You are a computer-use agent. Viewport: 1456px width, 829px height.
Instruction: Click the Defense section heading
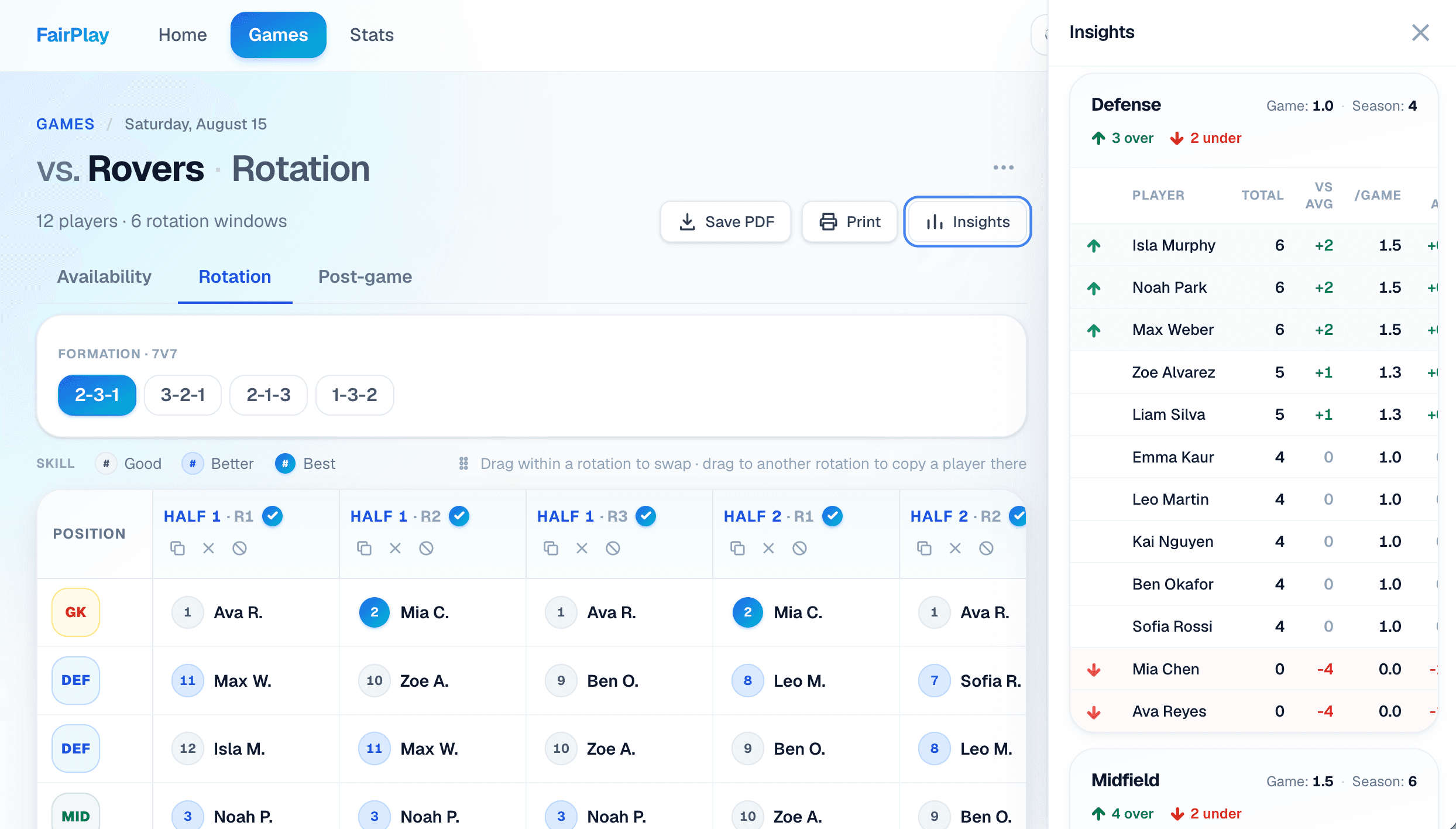coord(1126,105)
